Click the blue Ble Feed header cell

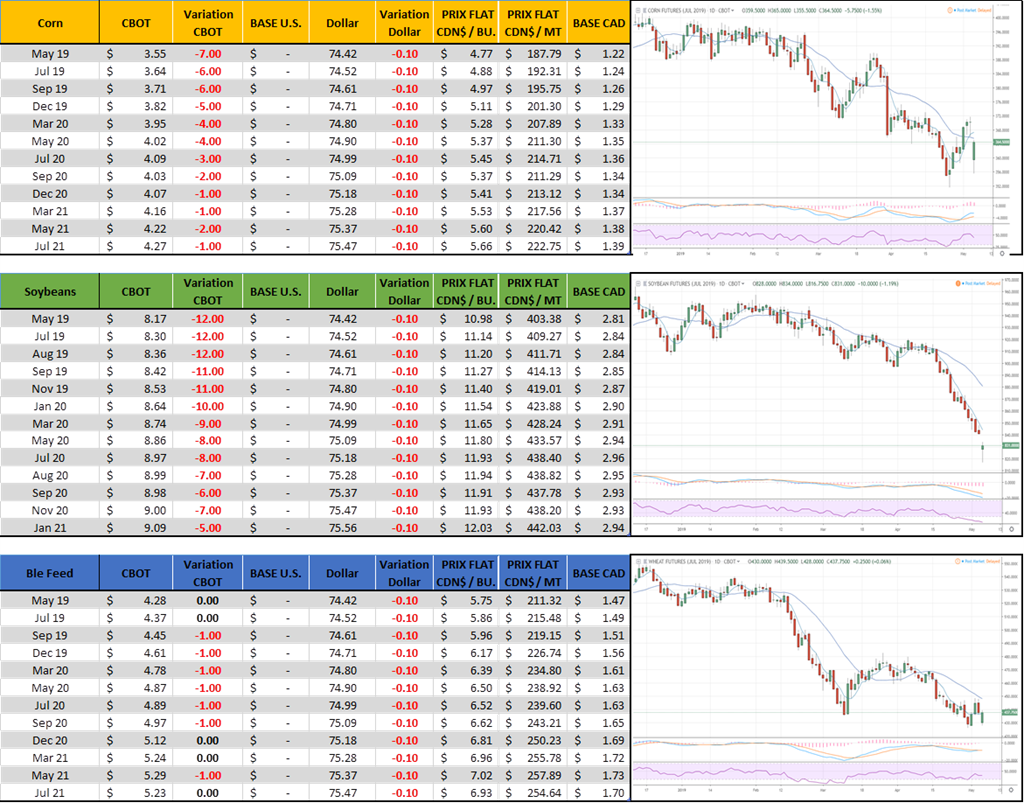[x=50, y=573]
